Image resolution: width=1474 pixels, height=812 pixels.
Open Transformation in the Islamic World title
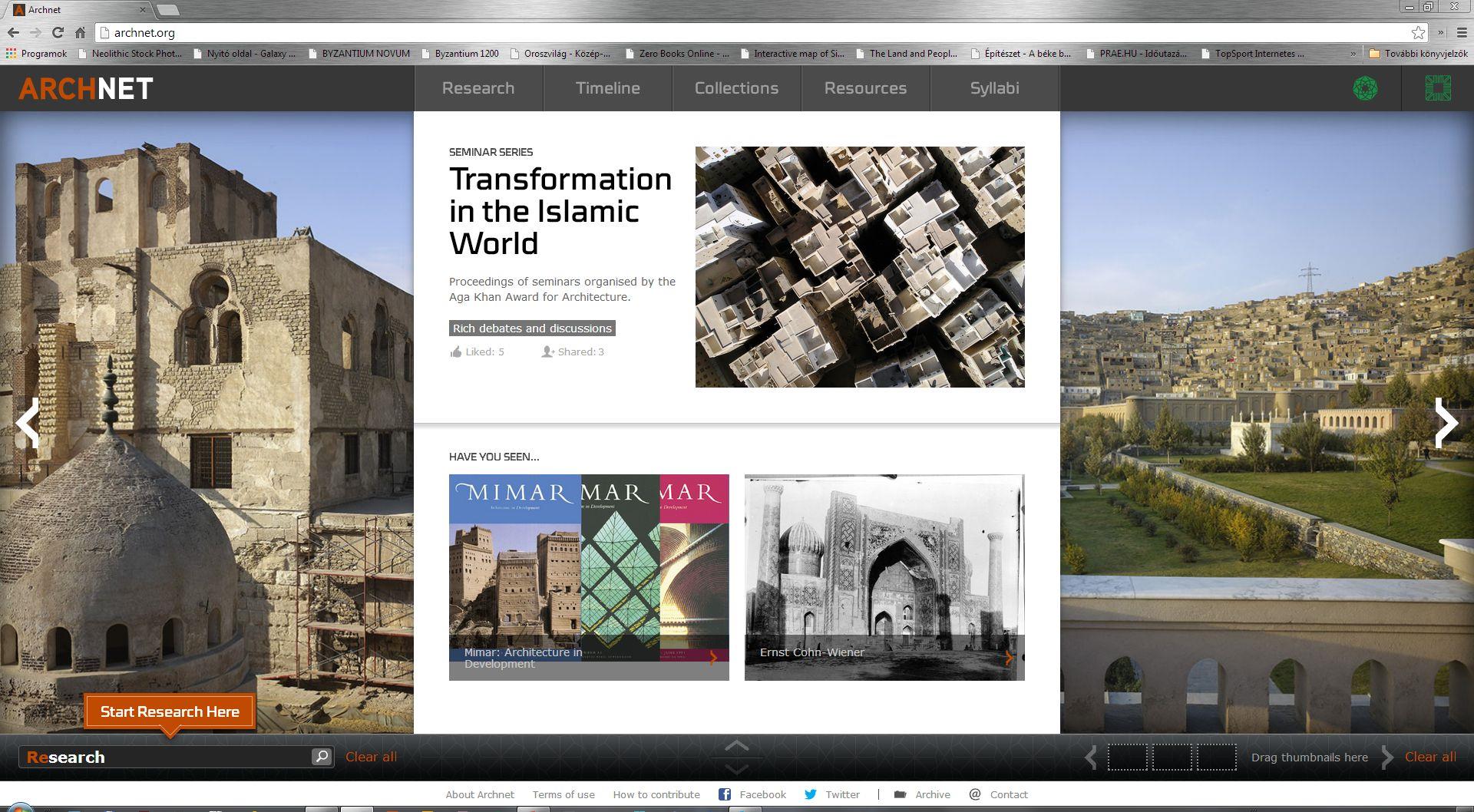(560, 211)
